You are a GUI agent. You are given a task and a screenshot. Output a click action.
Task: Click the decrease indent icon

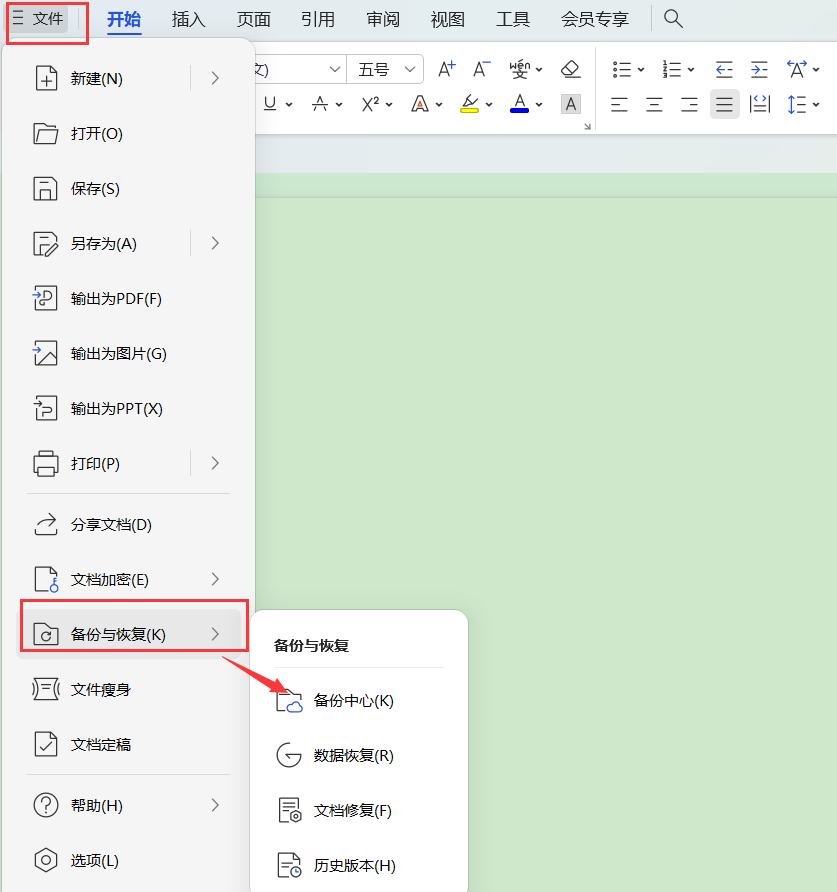pyautogui.click(x=724, y=69)
